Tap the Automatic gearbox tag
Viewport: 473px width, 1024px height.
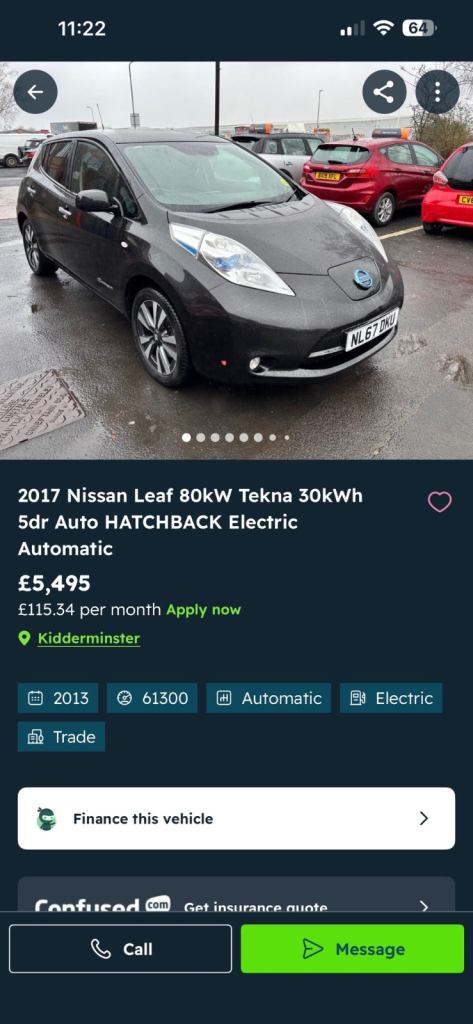pos(269,698)
